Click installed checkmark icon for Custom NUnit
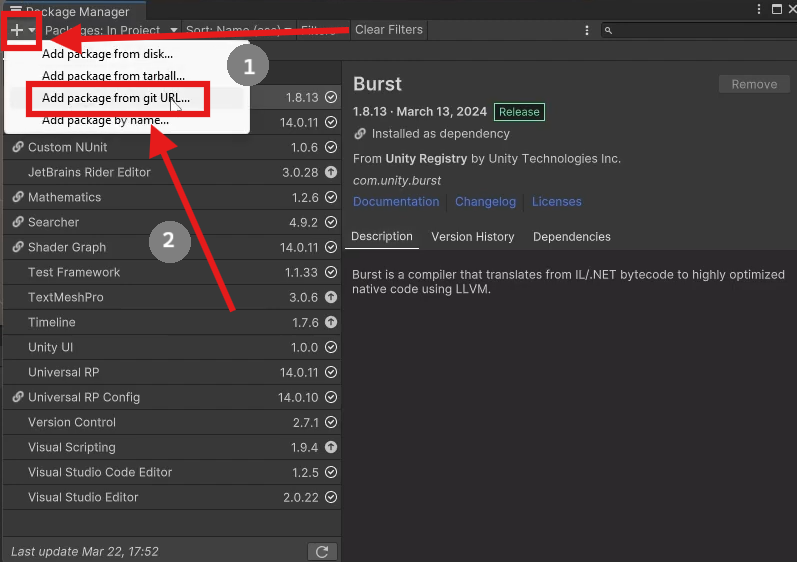The width and height of the screenshot is (797, 562). pyautogui.click(x=331, y=147)
